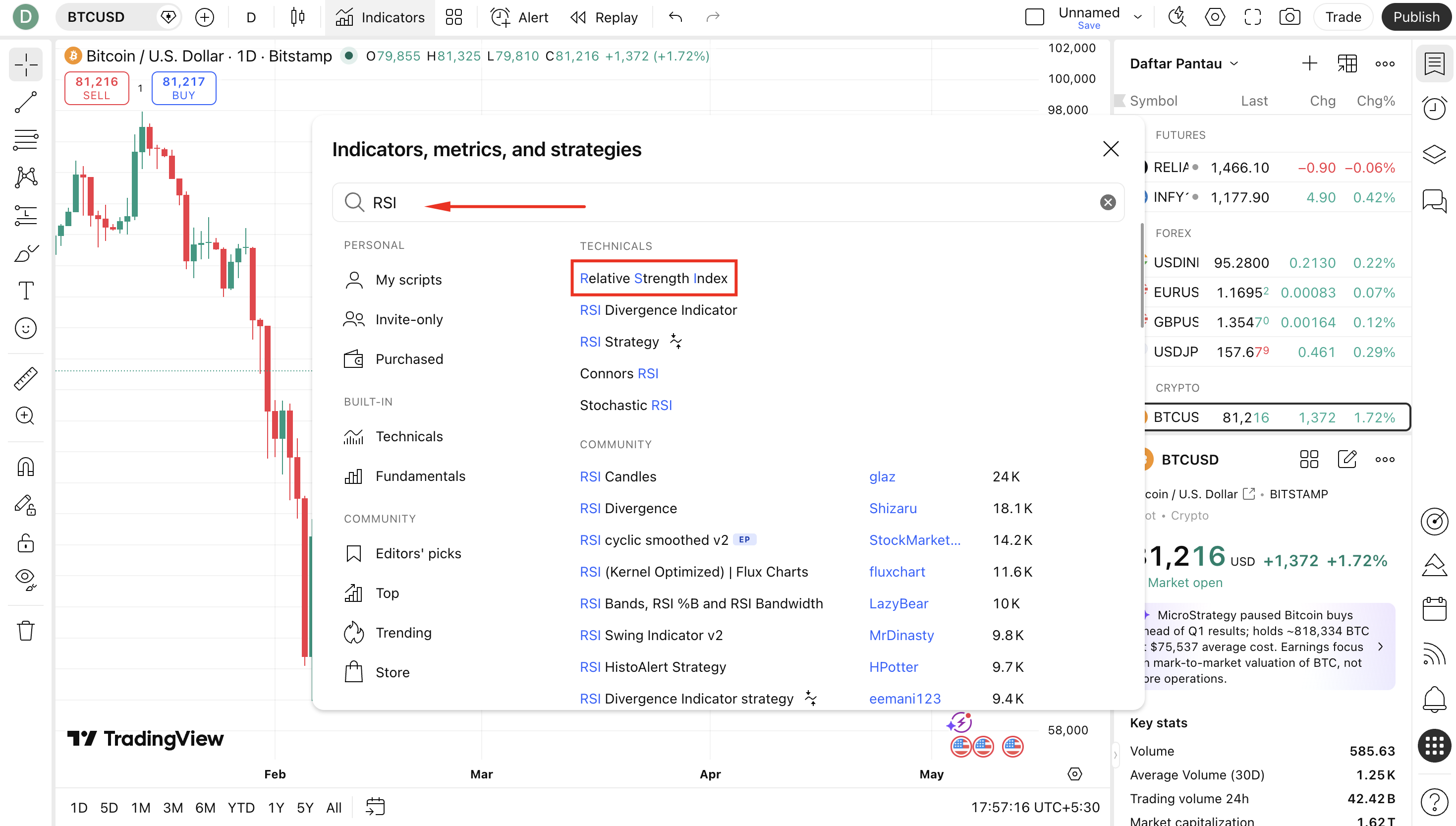This screenshot has height=826, width=1456.
Task: Click the red SELL 81,216 button
Action: 97,88
